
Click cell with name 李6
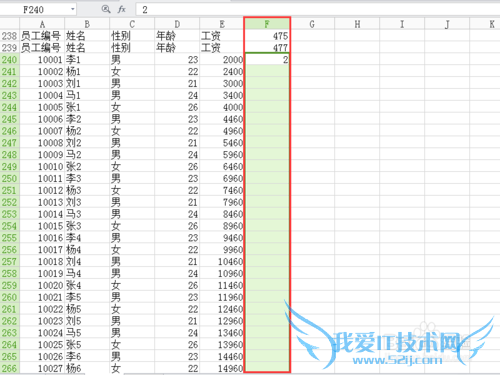tap(87, 357)
